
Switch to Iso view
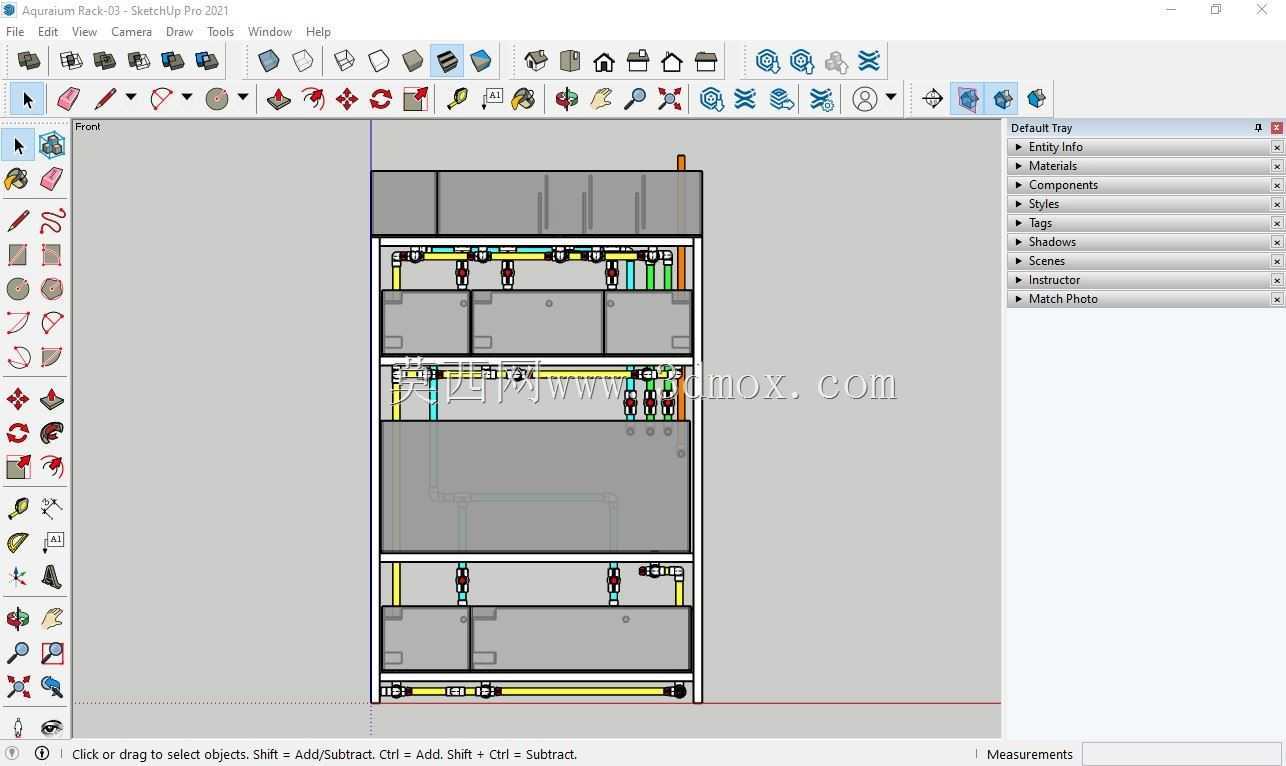tap(536, 61)
